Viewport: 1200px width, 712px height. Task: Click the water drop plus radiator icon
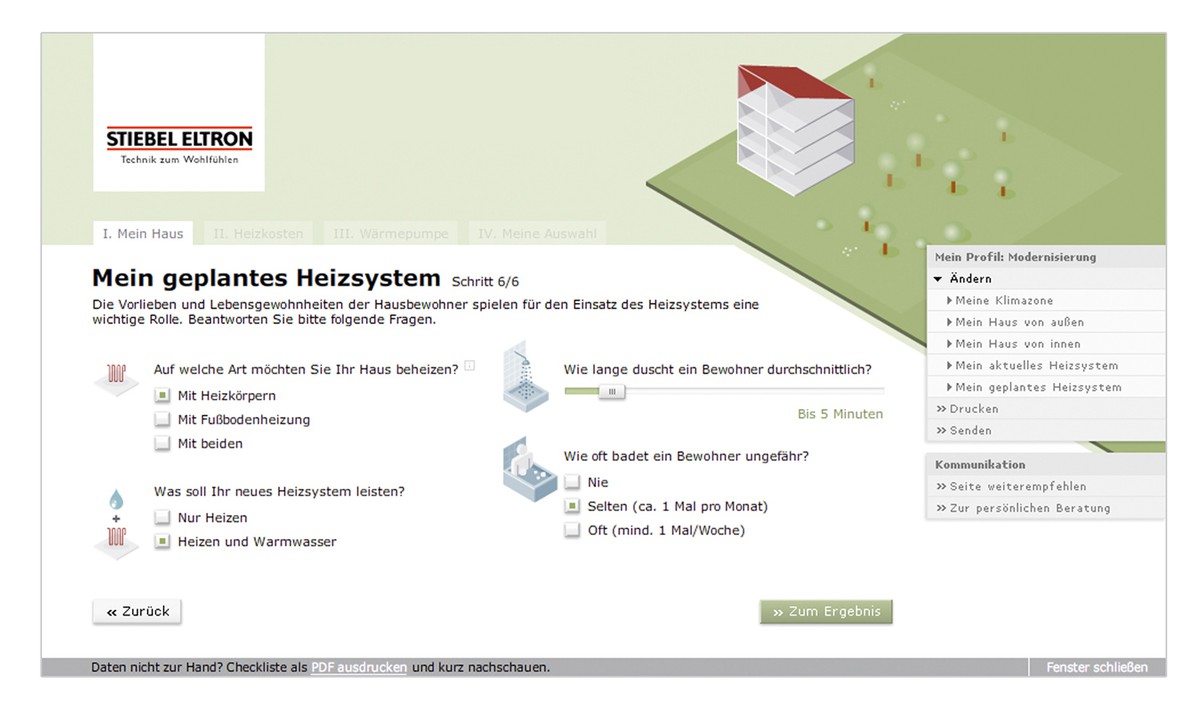click(x=116, y=524)
